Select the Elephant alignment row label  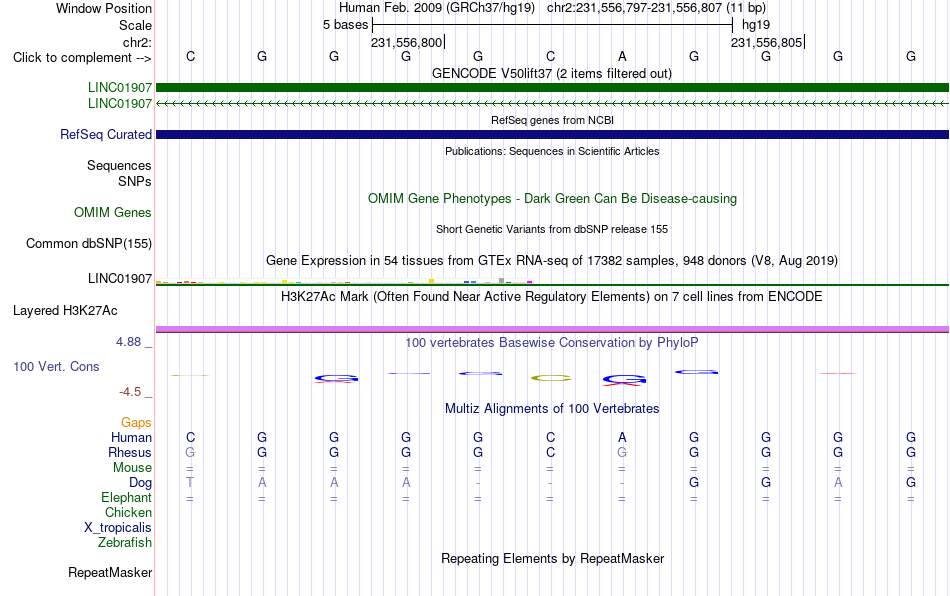pyautogui.click(x=126, y=497)
